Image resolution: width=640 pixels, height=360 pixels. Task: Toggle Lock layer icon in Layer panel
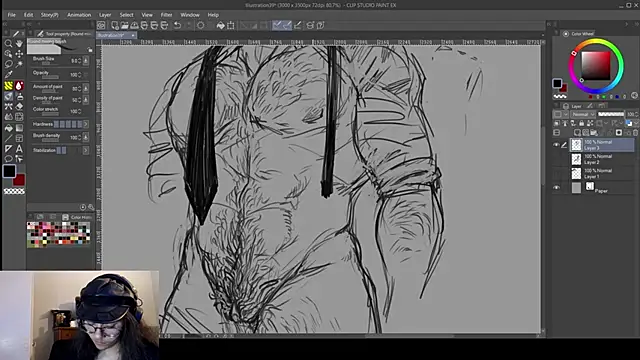[x=582, y=123]
